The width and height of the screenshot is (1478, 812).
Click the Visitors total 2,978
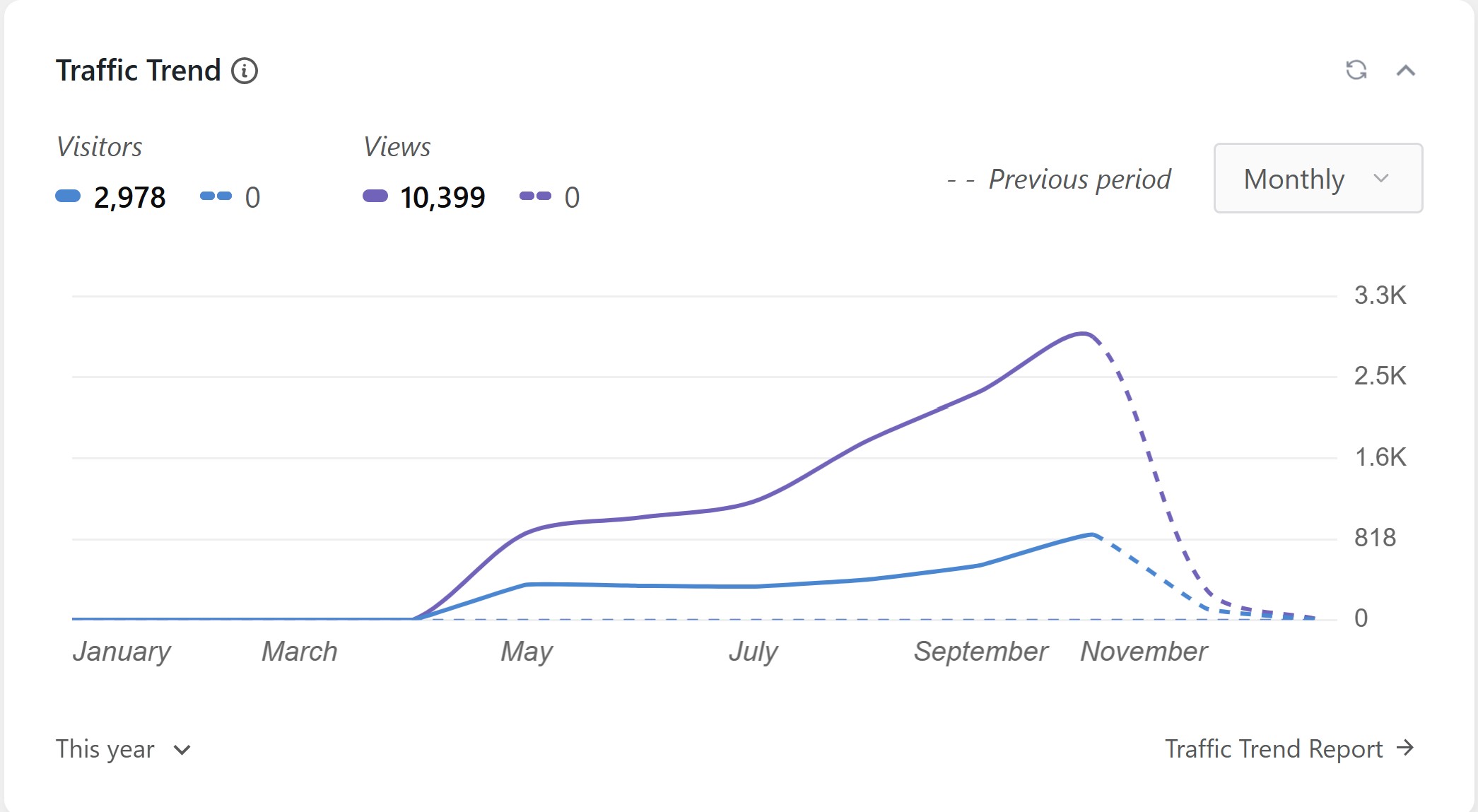(129, 198)
